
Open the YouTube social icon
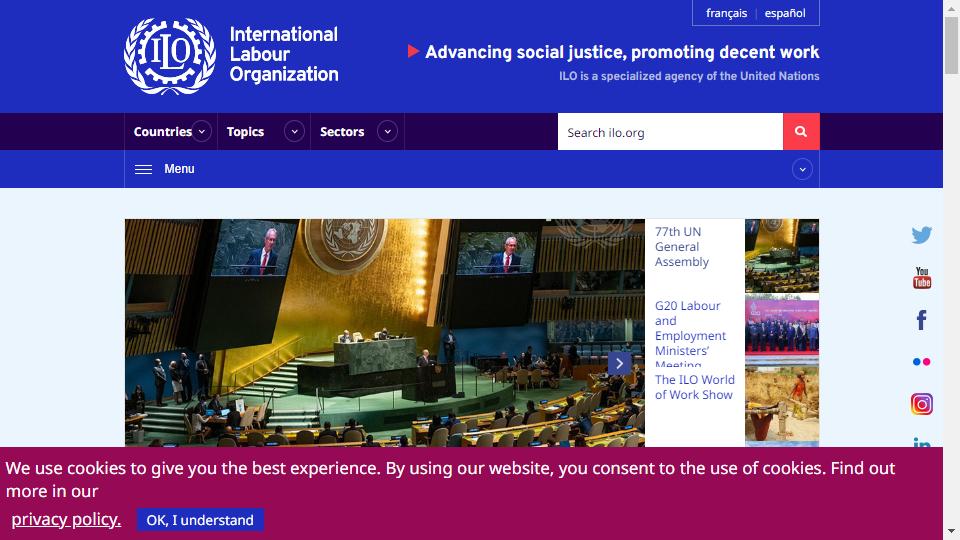coord(921,278)
